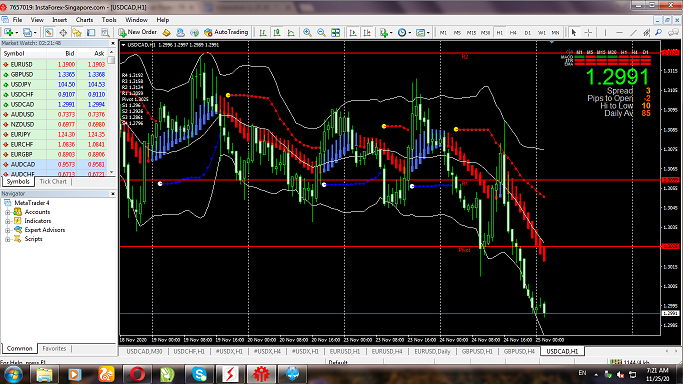Open the Indicators dropdown arrow
Viewport: 683px width, 384px height.
point(391,33)
